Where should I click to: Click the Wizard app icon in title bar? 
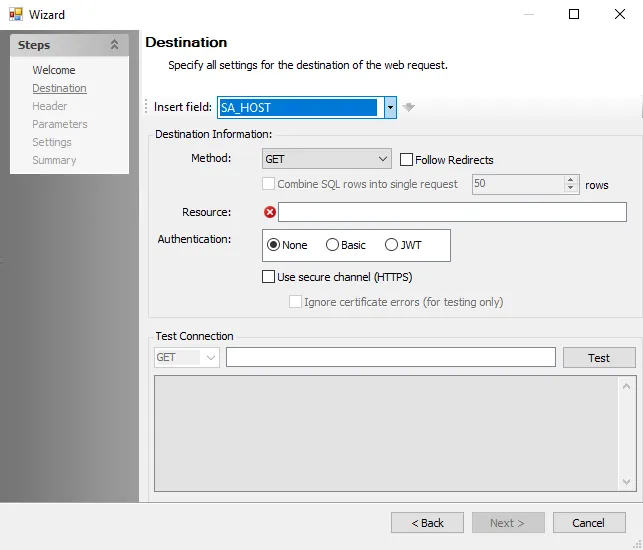pos(16,15)
